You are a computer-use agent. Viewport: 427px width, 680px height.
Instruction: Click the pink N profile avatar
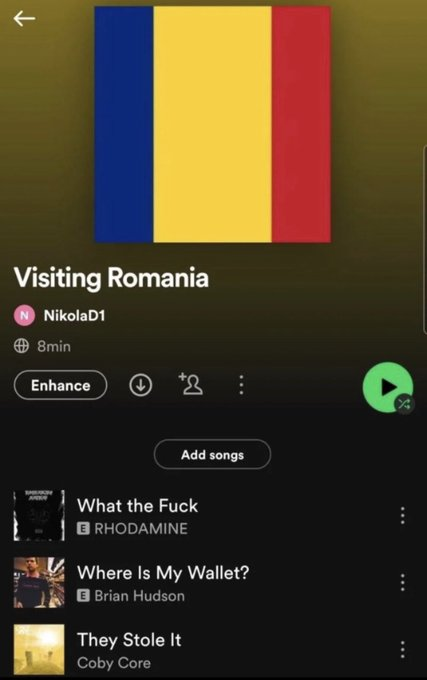pos(24,315)
